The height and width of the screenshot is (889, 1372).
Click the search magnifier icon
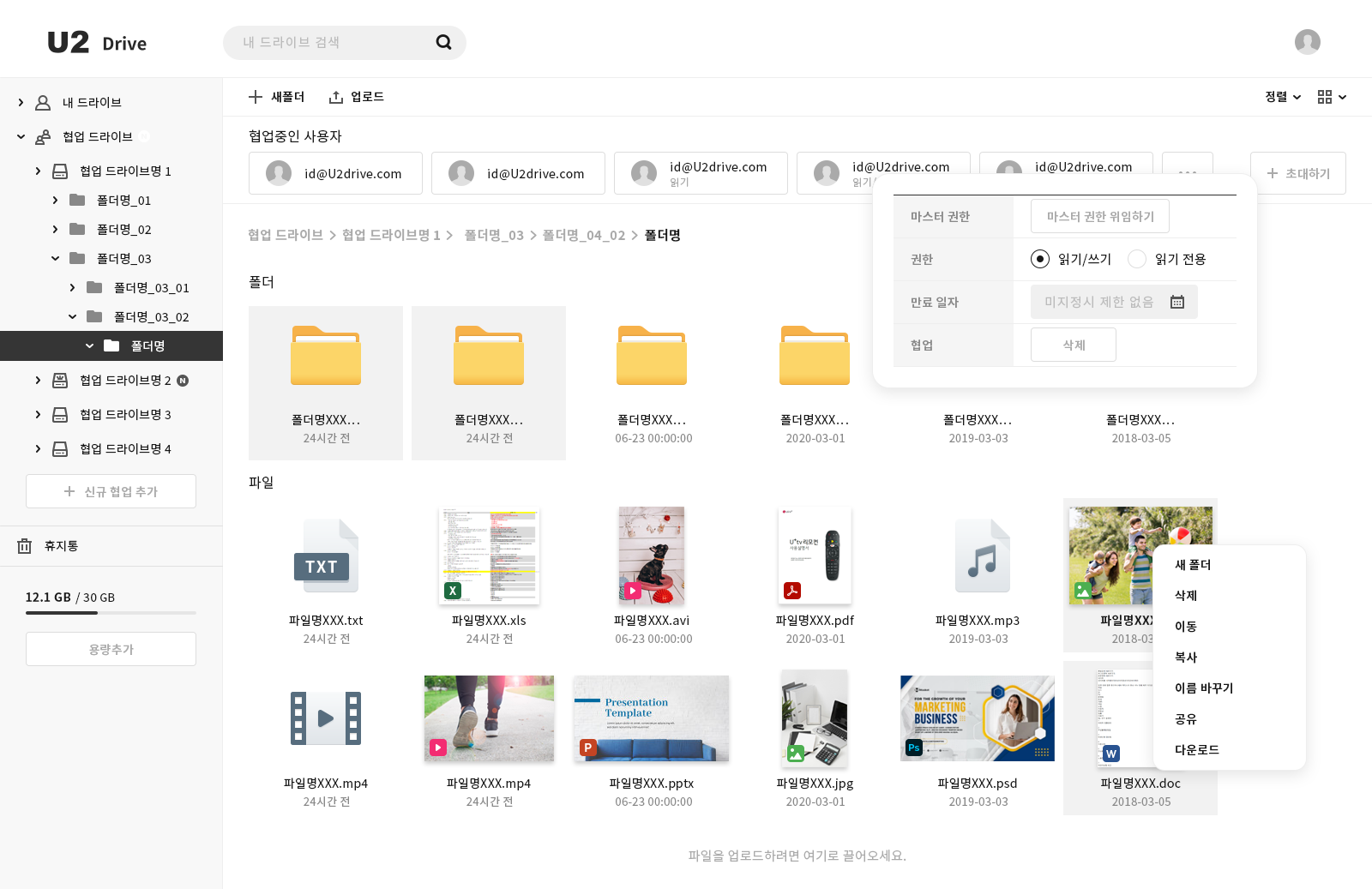coord(443,42)
